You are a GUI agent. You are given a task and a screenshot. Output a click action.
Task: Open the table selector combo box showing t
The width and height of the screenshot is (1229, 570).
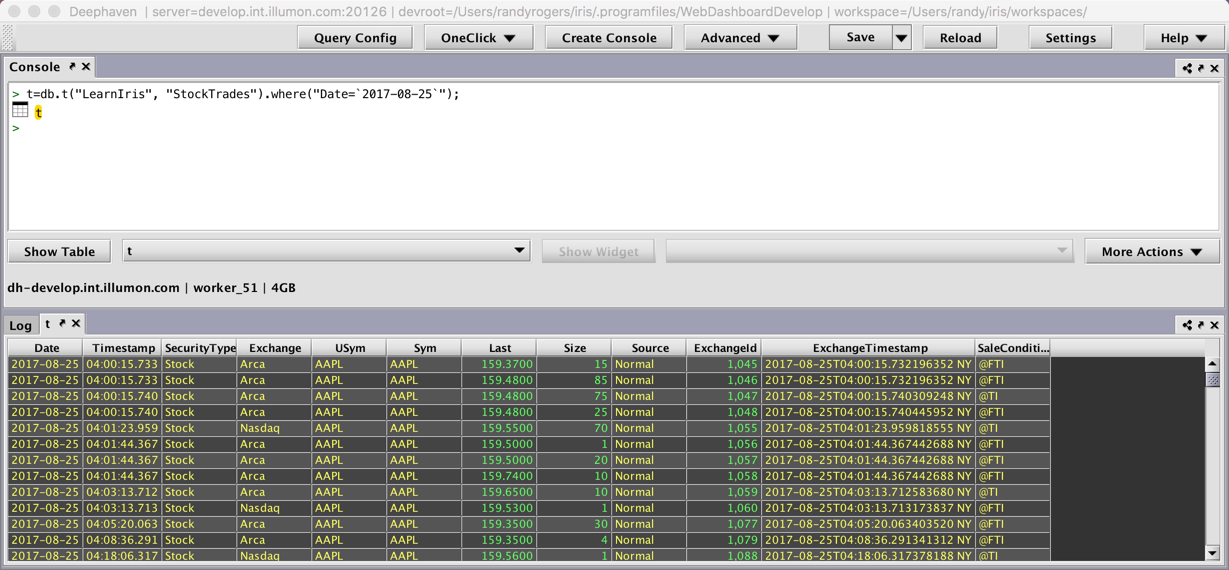326,251
